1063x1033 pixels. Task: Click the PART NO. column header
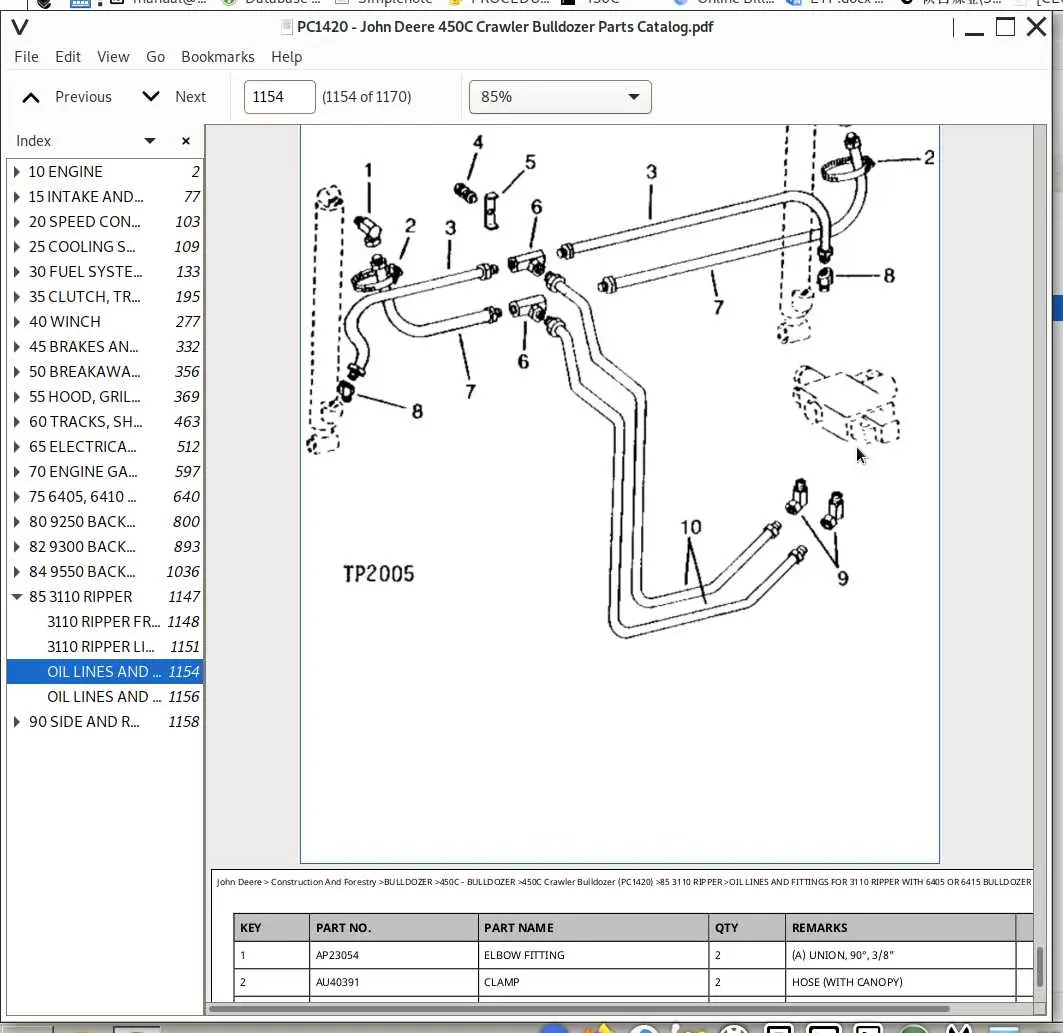393,928
